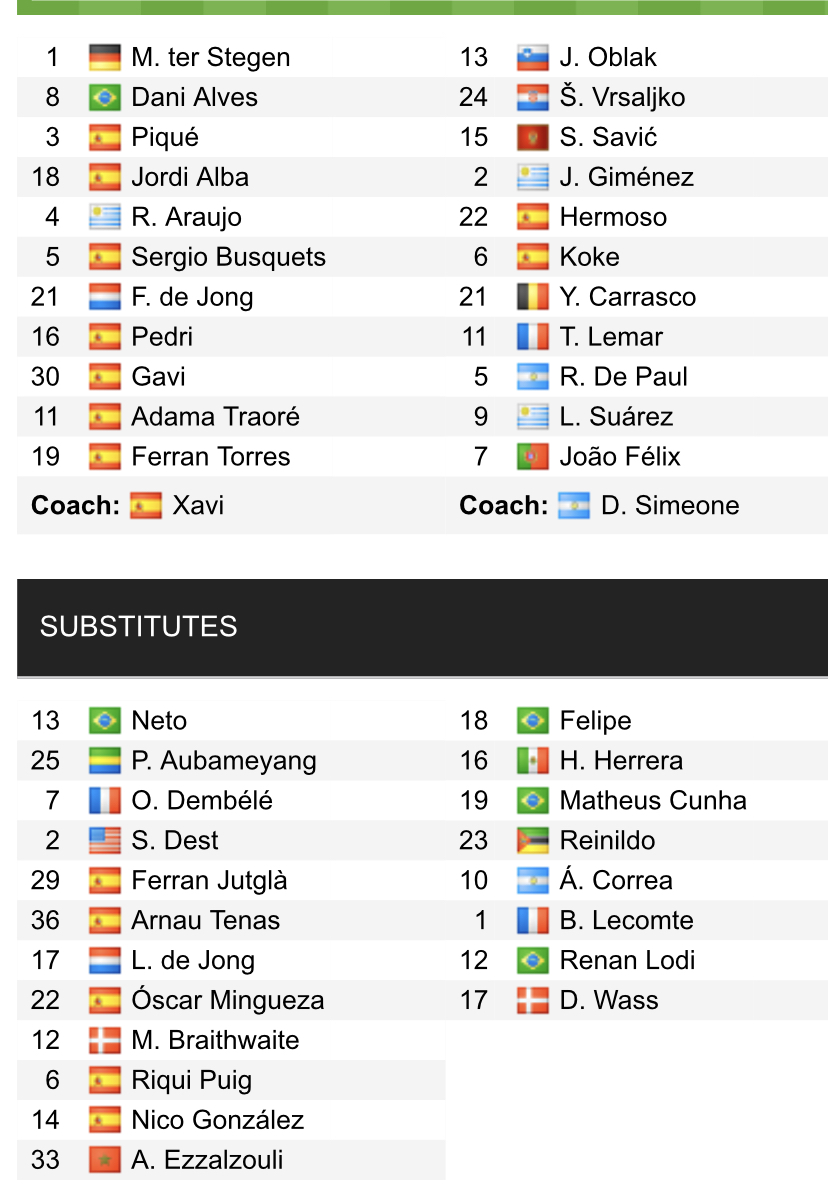Click the Morocco flag beside A. Ezzalzouli
Screen dimensions: 828x1189
104,1161
